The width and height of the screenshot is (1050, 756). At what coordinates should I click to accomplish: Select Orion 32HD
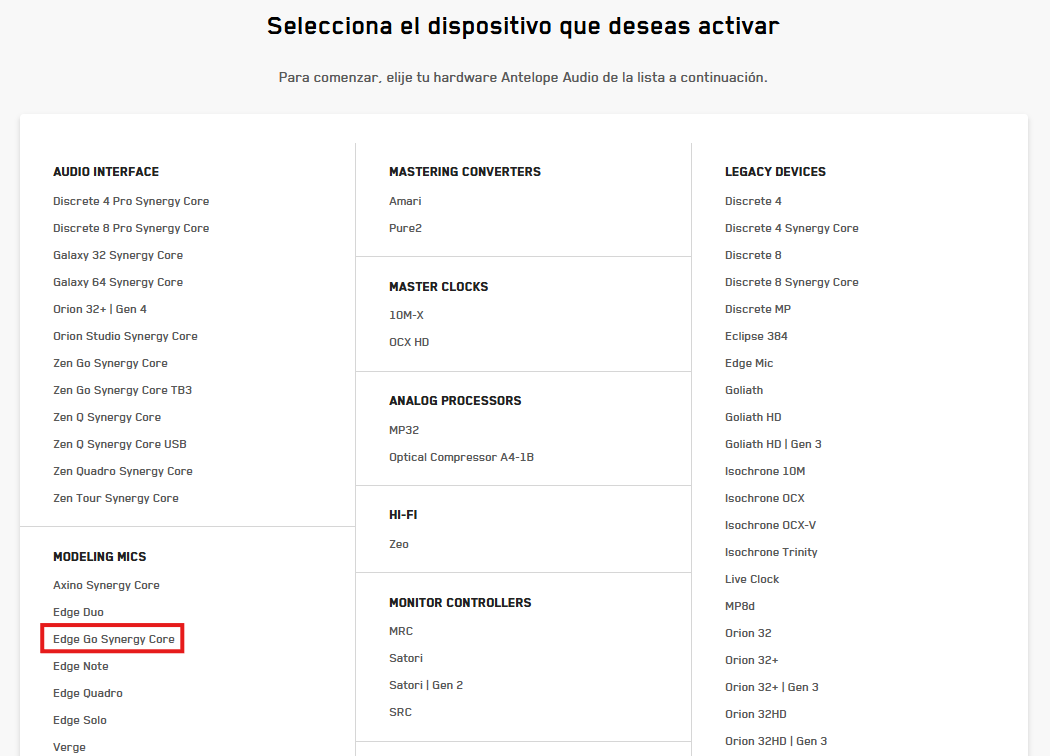point(755,714)
